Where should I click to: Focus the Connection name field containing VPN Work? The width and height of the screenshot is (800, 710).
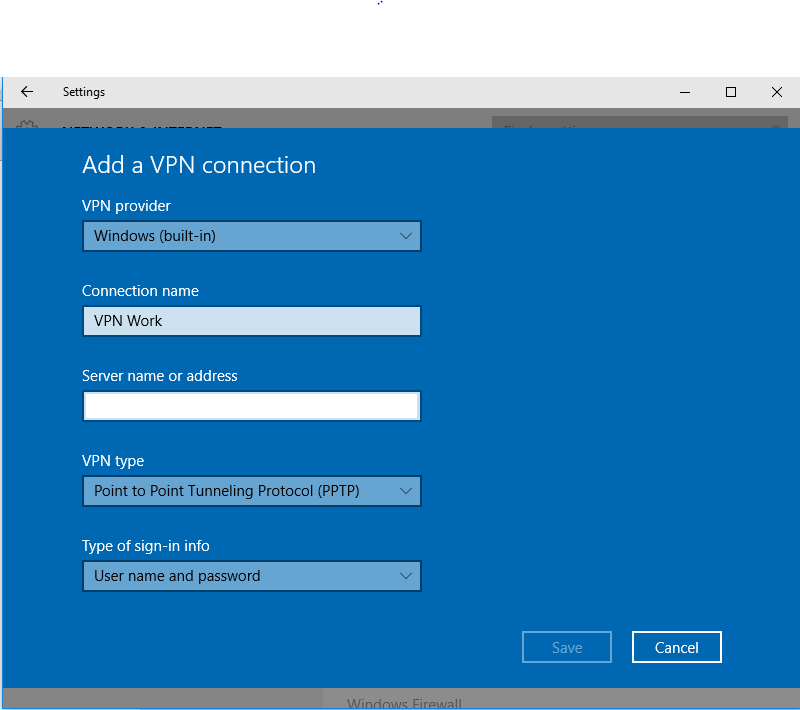click(252, 321)
